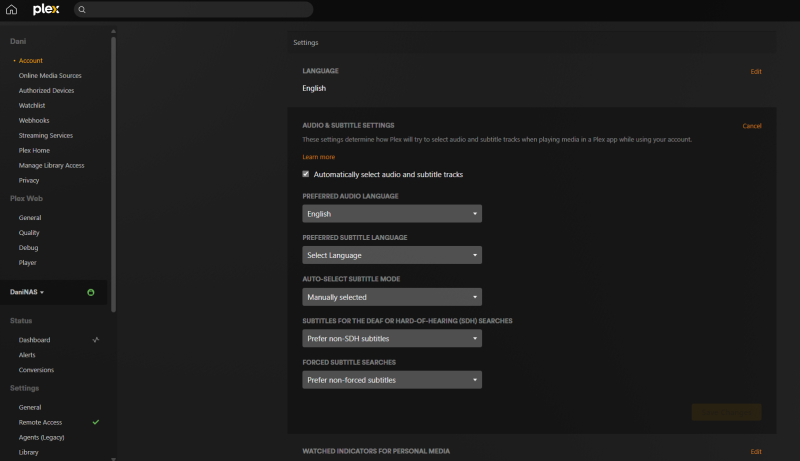Image resolution: width=800 pixels, height=461 pixels.
Task: Click the Dashboard activity pulse icon
Action: tap(95, 340)
